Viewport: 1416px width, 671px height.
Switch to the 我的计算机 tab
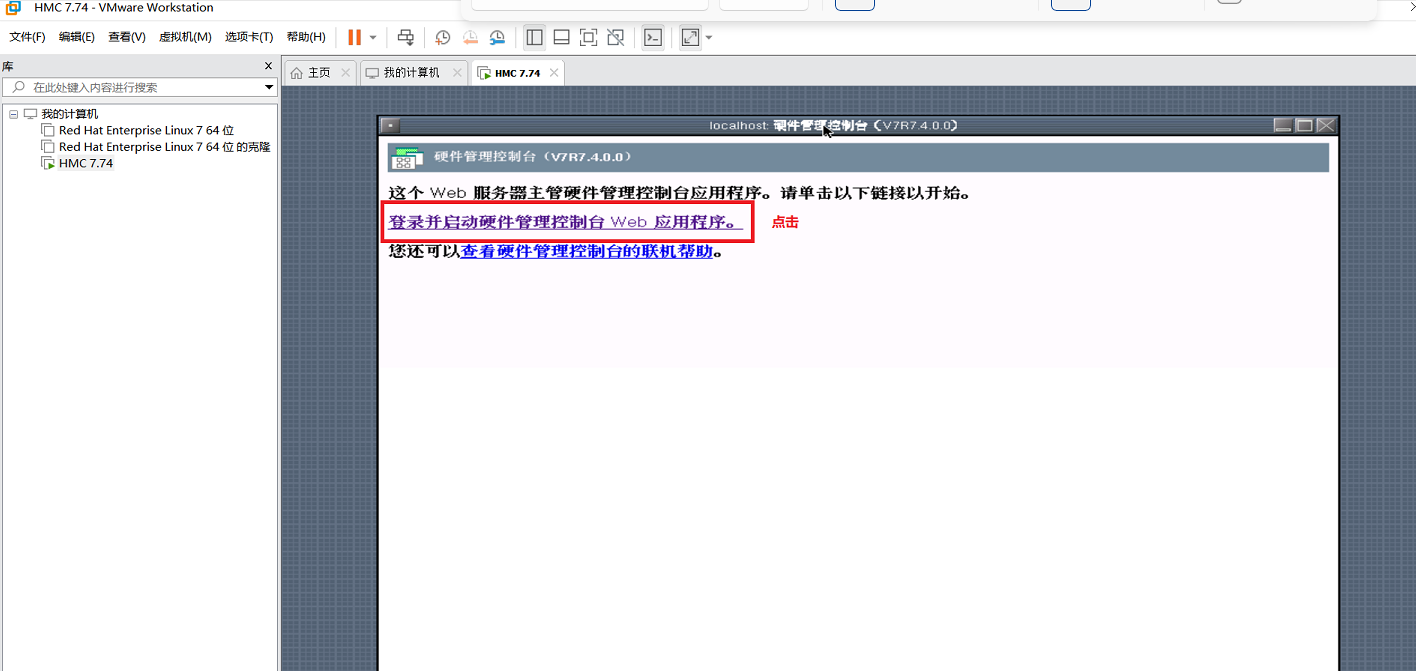click(411, 73)
